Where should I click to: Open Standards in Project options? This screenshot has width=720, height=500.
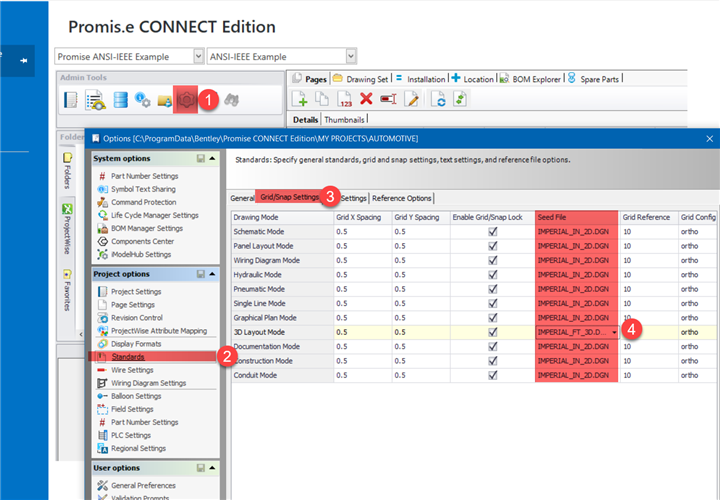(128, 357)
